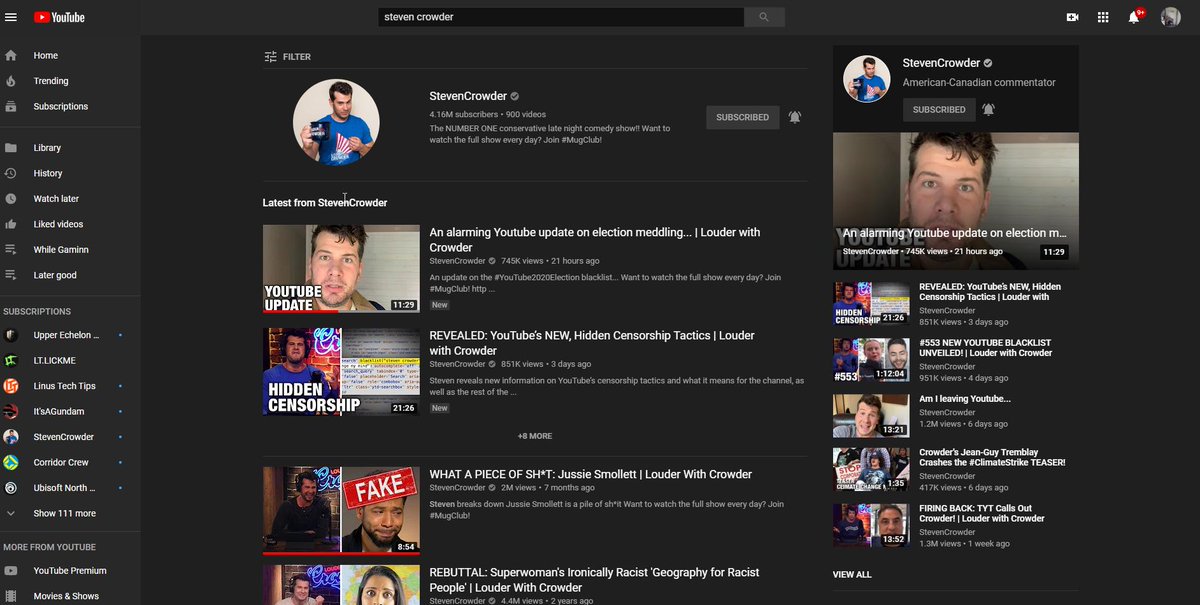Viewport: 1200px width, 605px height.
Task: Open the YouTube apps grid
Action: pos(1103,17)
